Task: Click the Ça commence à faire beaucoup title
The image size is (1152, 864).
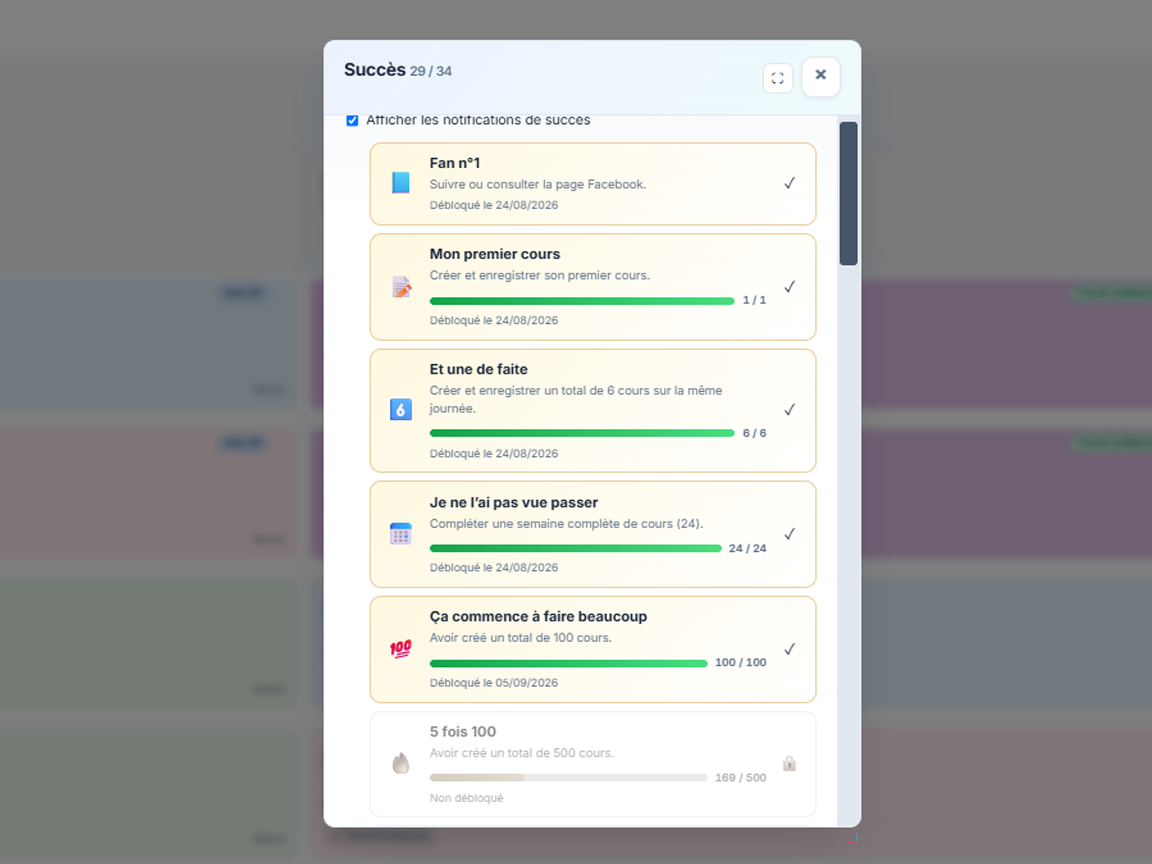Action: coord(538,616)
